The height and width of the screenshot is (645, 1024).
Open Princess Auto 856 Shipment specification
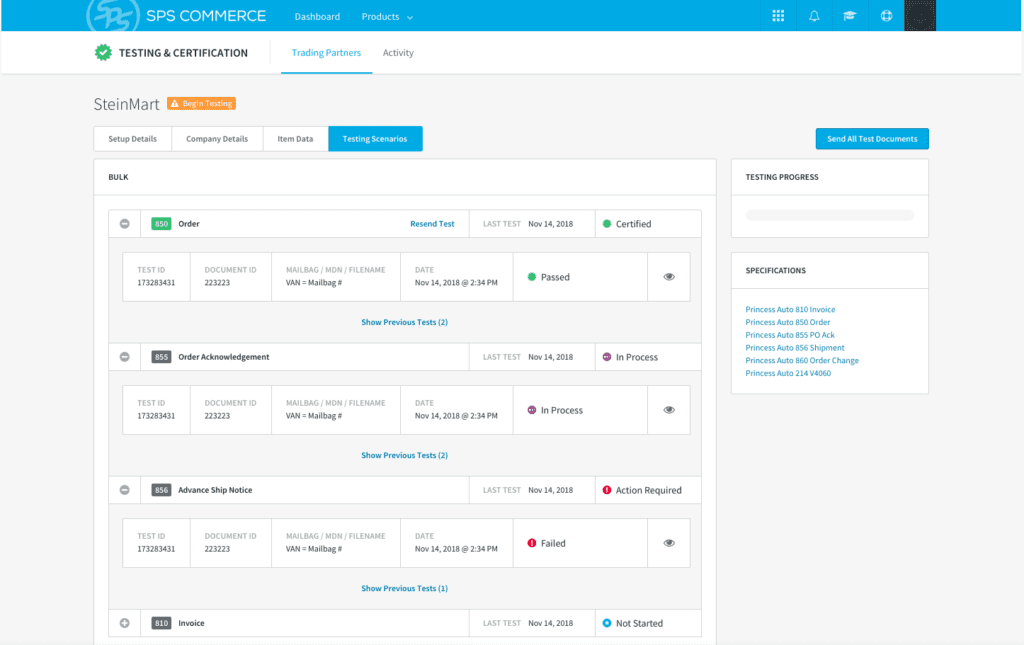[795, 348]
